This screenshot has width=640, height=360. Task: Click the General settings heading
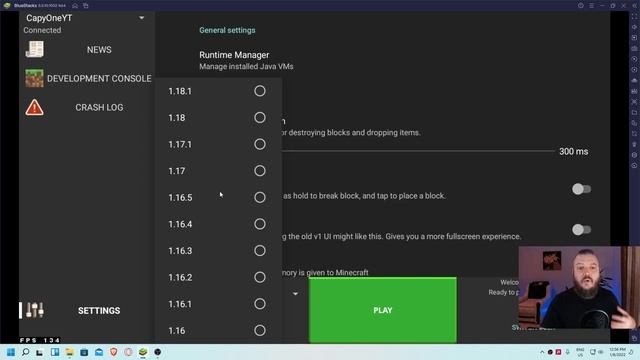[x=227, y=30]
